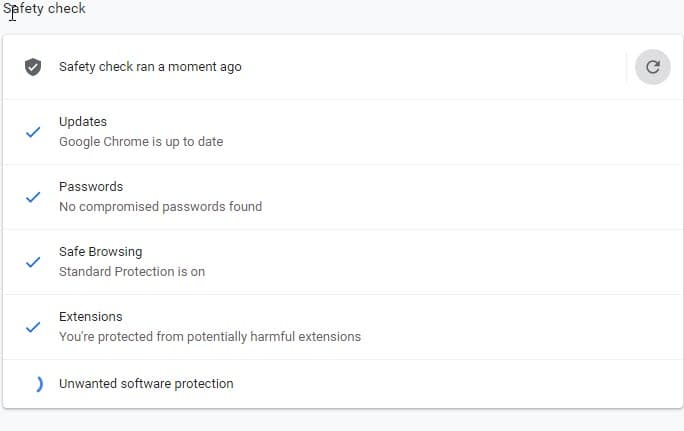
Task: Click the refresh safety check icon
Action: click(x=653, y=67)
